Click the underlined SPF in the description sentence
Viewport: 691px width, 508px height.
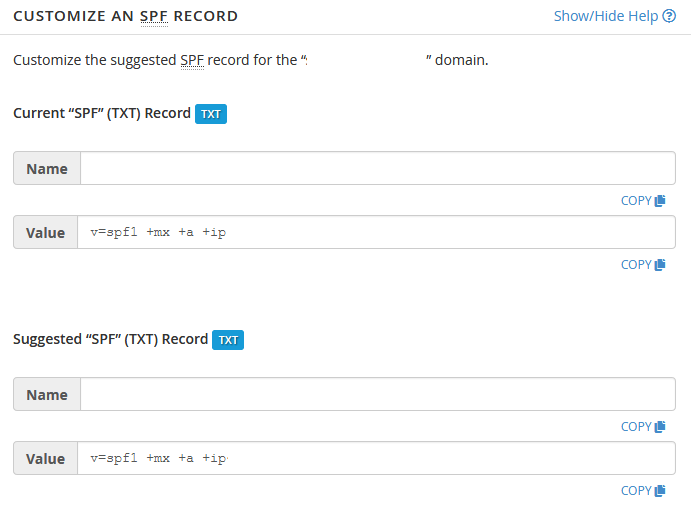192,60
